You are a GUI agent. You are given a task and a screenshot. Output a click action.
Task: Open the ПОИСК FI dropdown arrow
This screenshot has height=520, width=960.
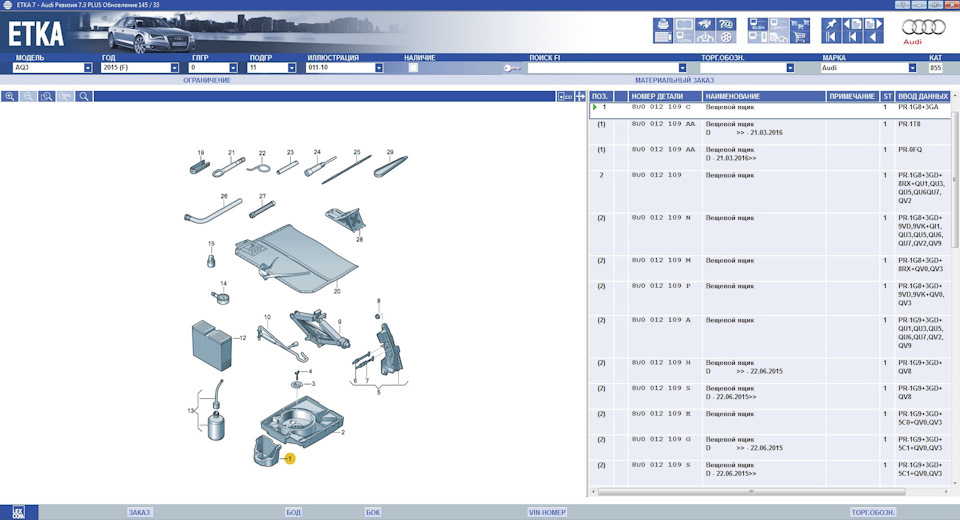[x=682, y=68]
